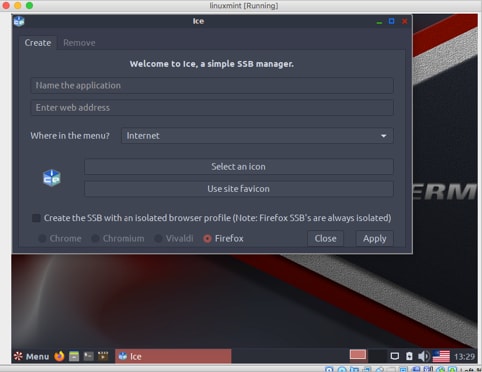This screenshot has height=372, width=482.
Task: Open the Linux Mint Menu button
Action: [31, 356]
